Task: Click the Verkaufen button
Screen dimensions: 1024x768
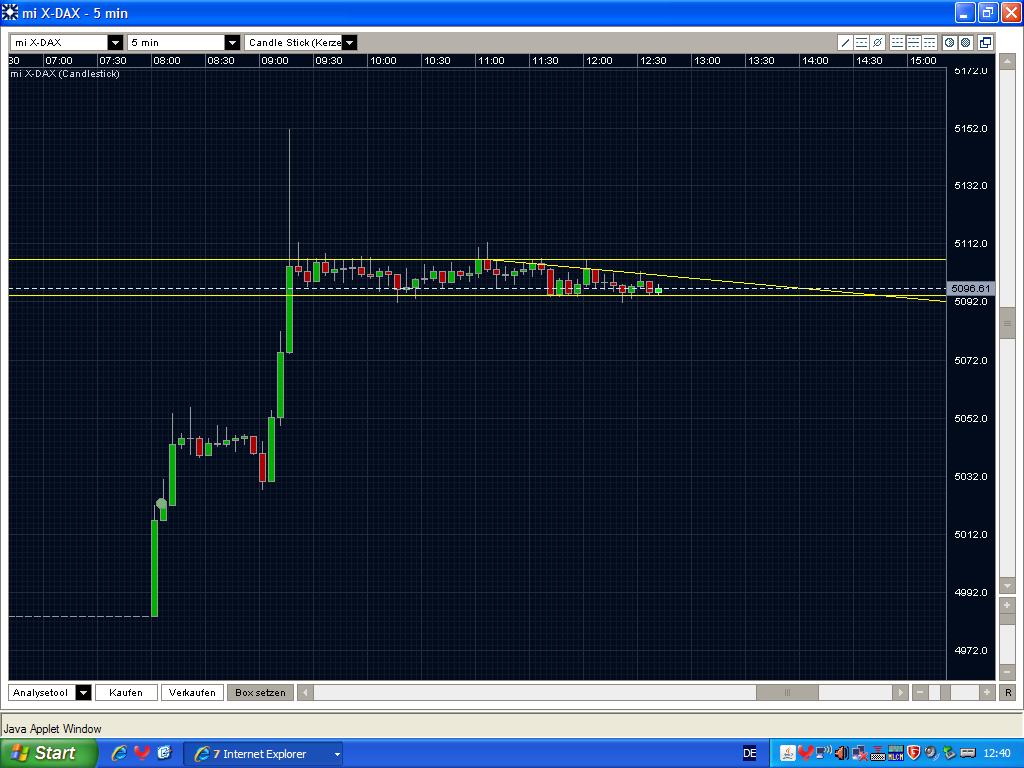Action: pos(192,692)
